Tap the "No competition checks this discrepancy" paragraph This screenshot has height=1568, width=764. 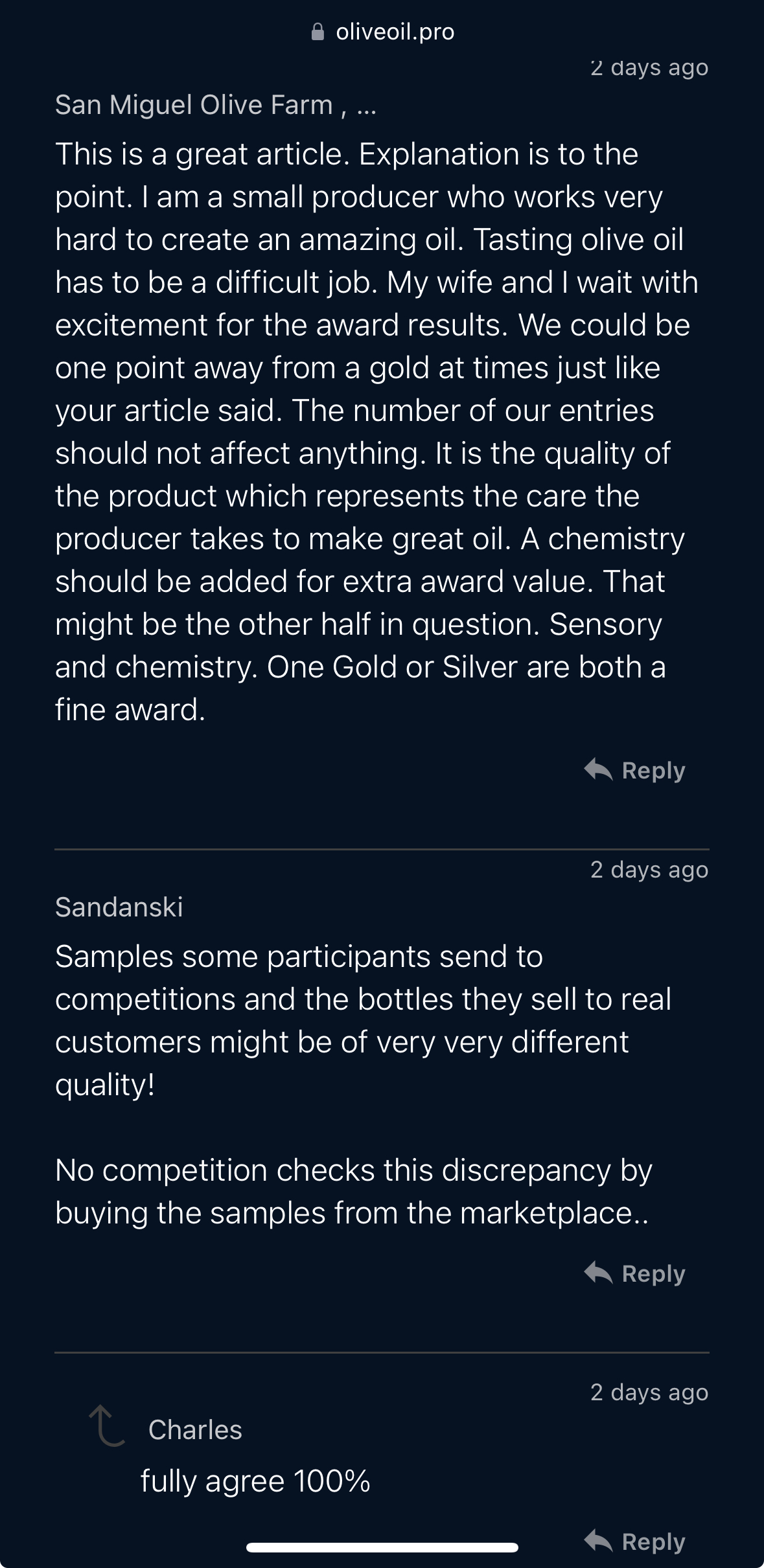(353, 1191)
